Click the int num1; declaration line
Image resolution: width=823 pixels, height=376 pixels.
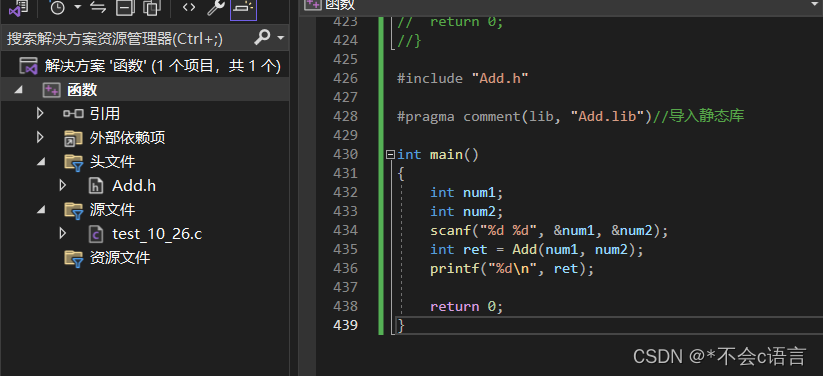tap(467, 193)
